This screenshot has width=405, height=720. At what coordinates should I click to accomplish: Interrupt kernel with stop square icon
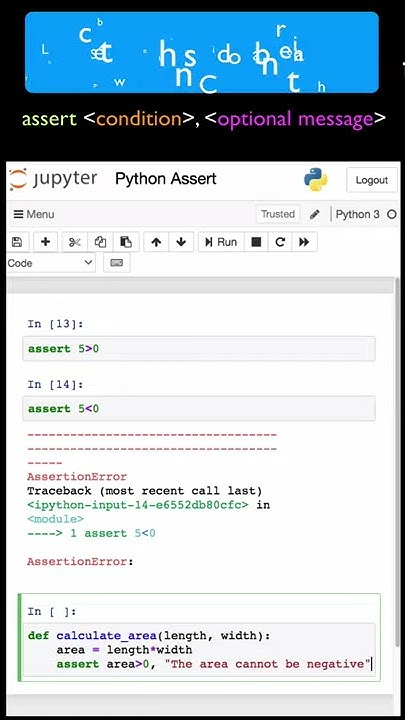click(256, 242)
